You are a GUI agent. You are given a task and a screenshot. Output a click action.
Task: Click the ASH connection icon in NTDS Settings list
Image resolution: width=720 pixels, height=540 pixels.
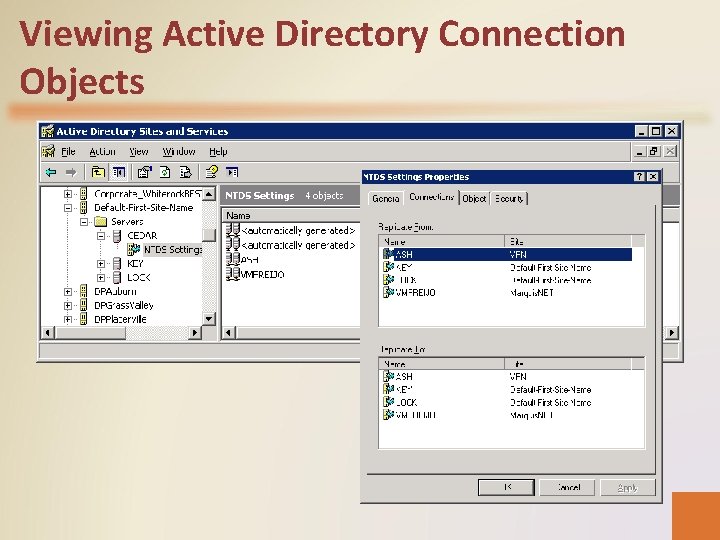233,259
